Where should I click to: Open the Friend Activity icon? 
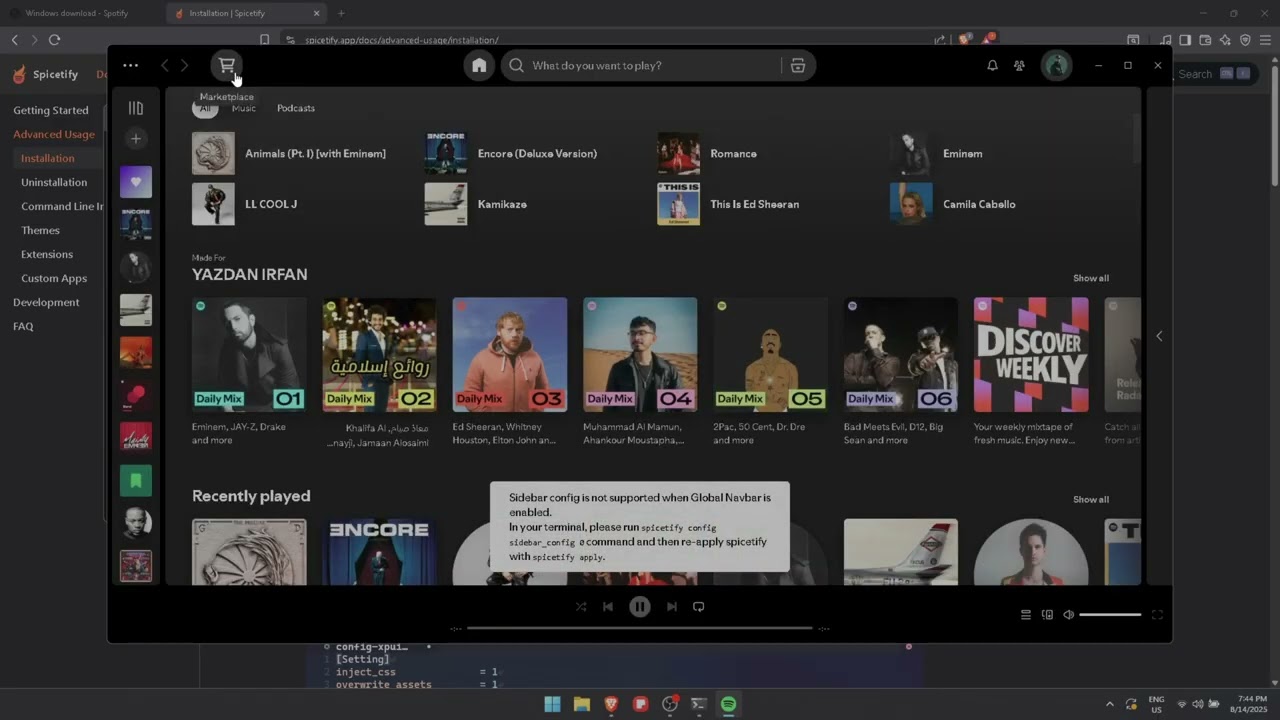tap(1019, 66)
